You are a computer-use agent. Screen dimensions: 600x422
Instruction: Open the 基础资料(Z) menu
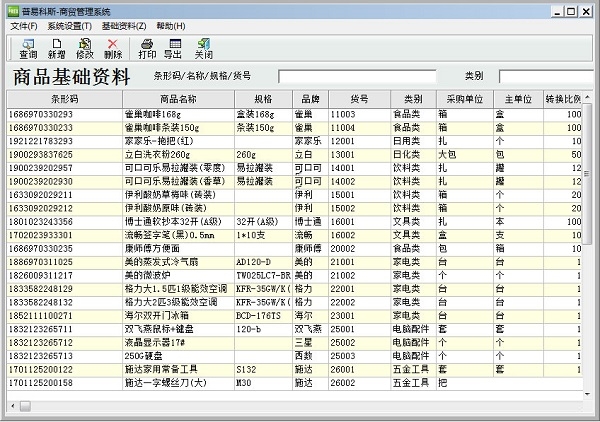pos(123,25)
